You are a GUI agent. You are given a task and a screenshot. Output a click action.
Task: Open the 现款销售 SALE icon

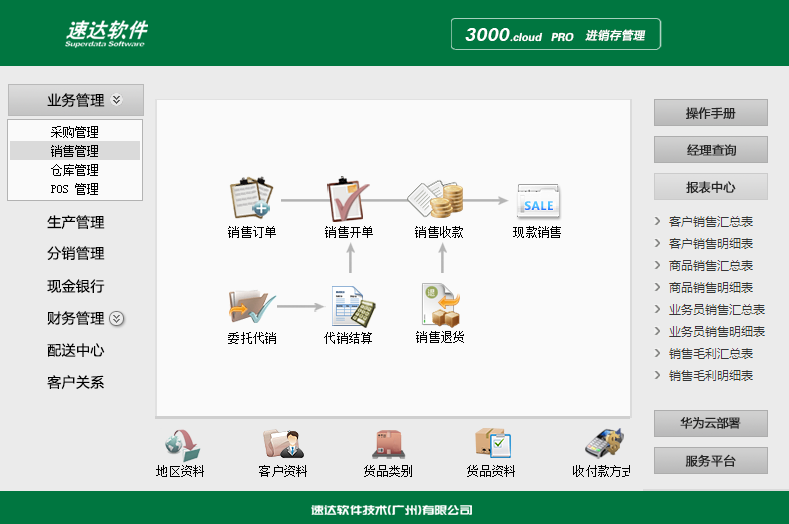(538, 200)
